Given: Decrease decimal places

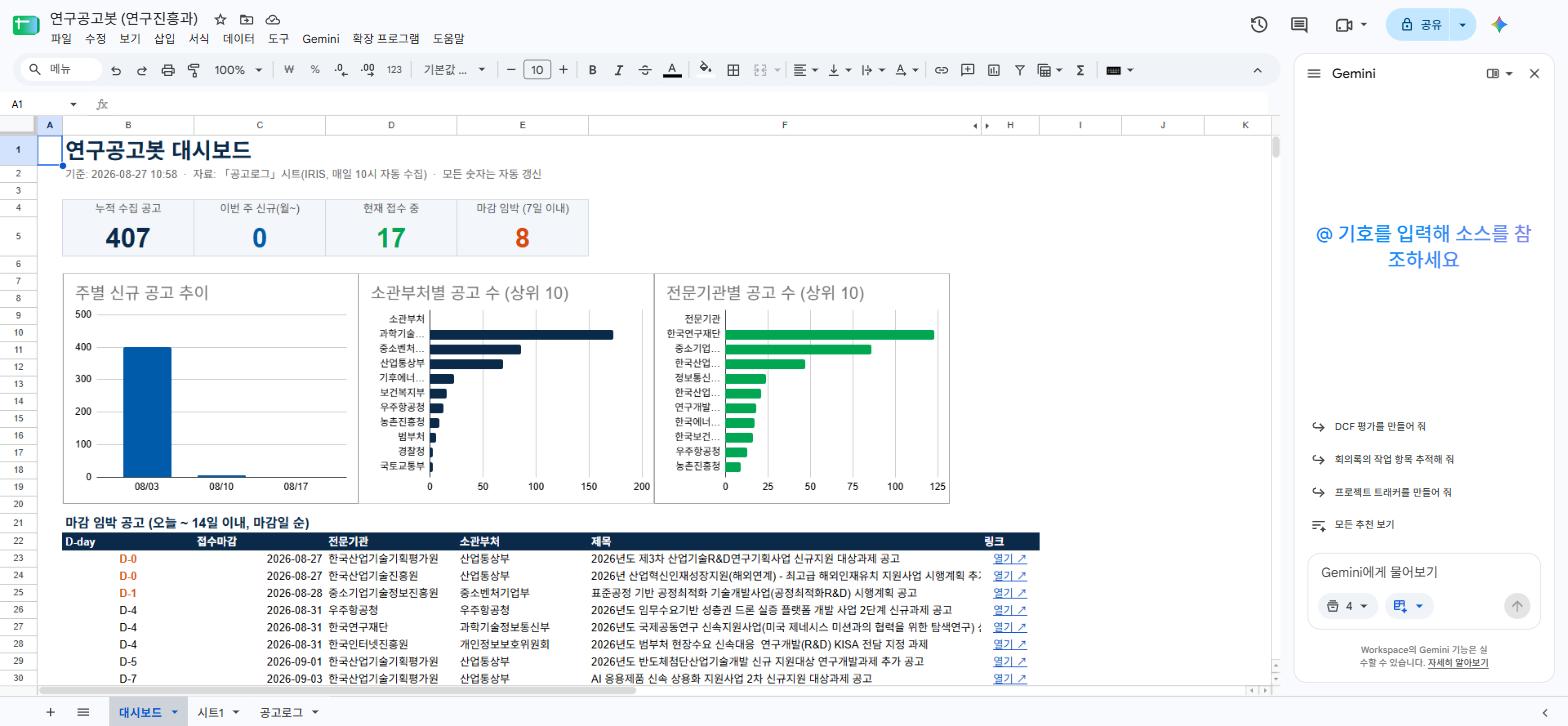Looking at the screenshot, I should click(341, 70).
